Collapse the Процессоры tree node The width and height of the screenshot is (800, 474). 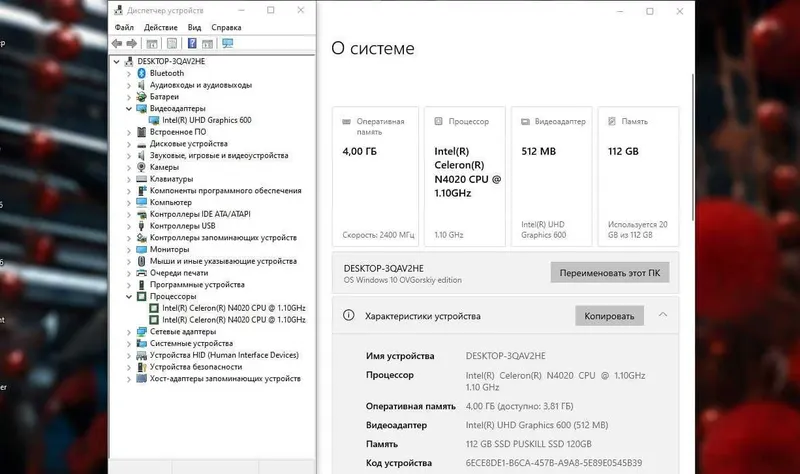(129, 296)
